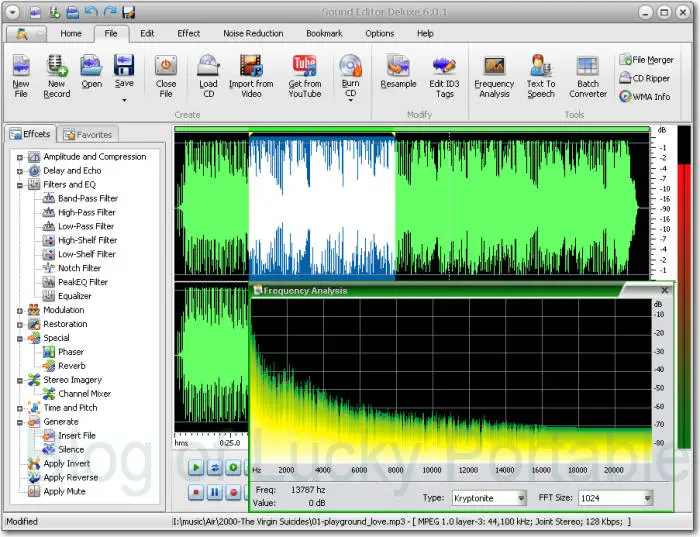
Task: Click the red round Record button
Action: (233, 492)
